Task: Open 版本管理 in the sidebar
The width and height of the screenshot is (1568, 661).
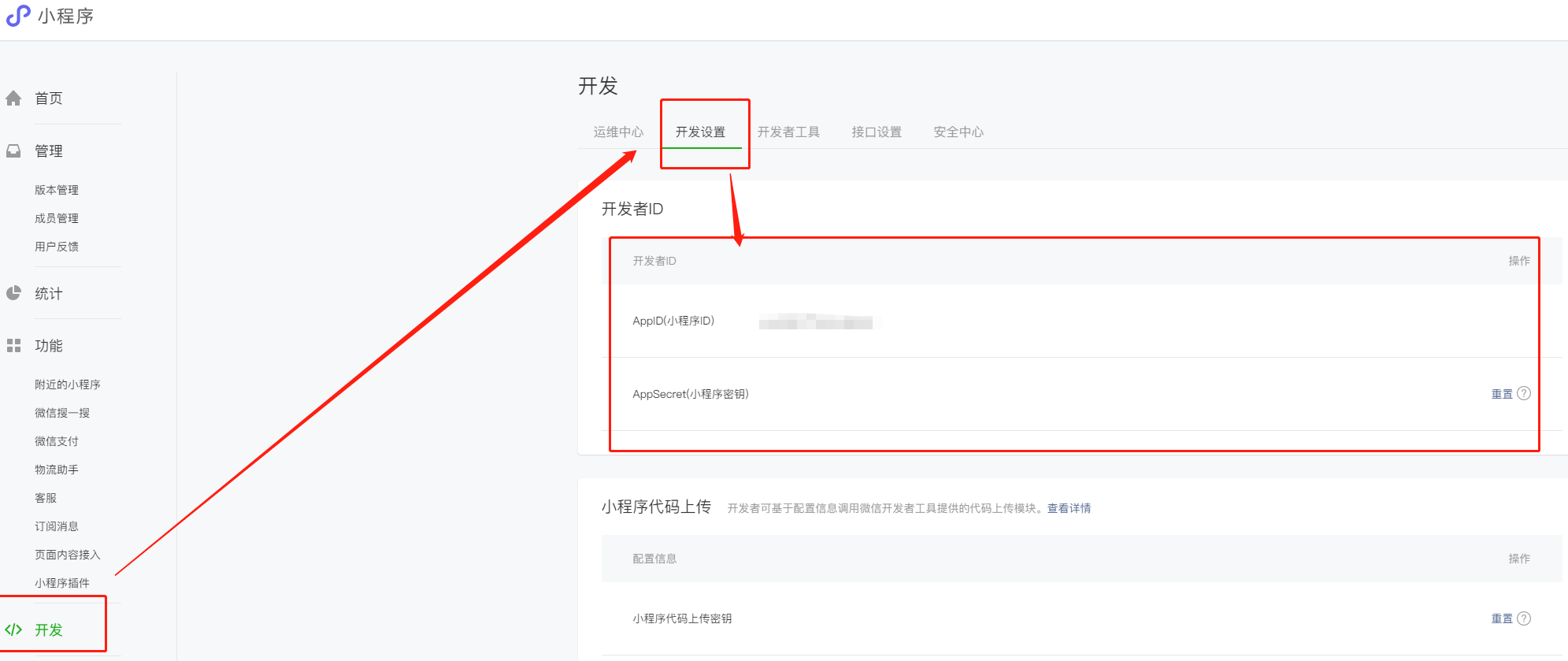Action: [x=57, y=190]
